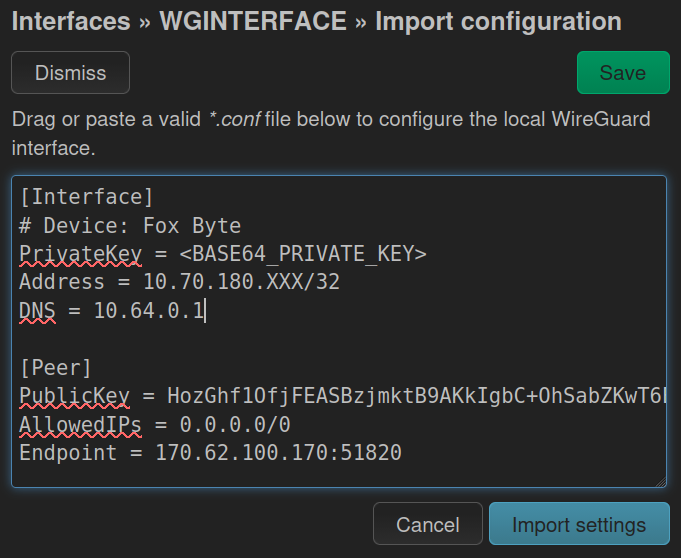The height and width of the screenshot is (558, 681).
Task: Place cursor on the [Interface] line
Action: click(86, 197)
